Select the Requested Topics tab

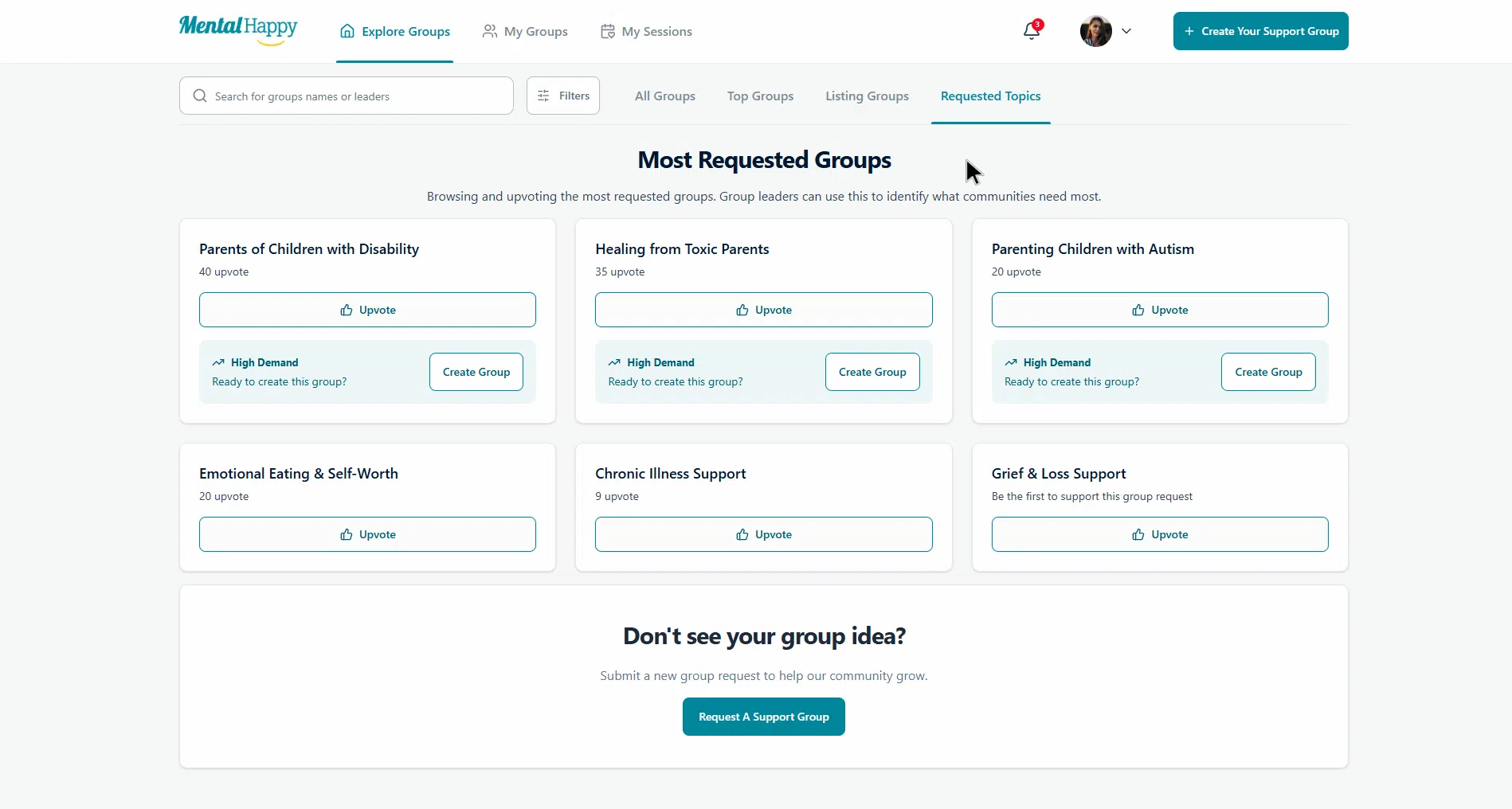pos(990,96)
